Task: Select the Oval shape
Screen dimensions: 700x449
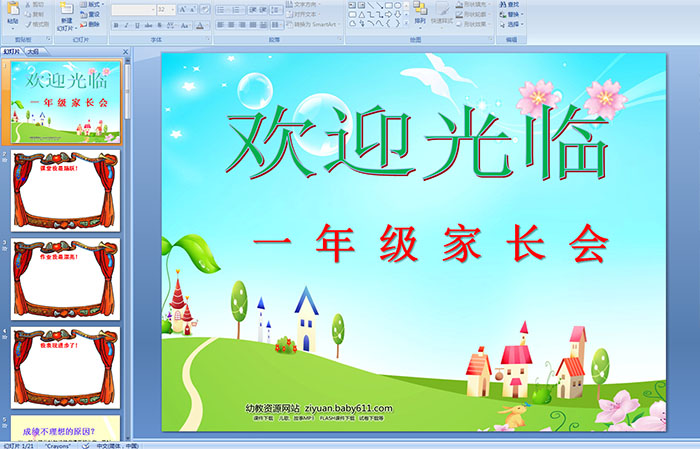Action: click(x=397, y=5)
